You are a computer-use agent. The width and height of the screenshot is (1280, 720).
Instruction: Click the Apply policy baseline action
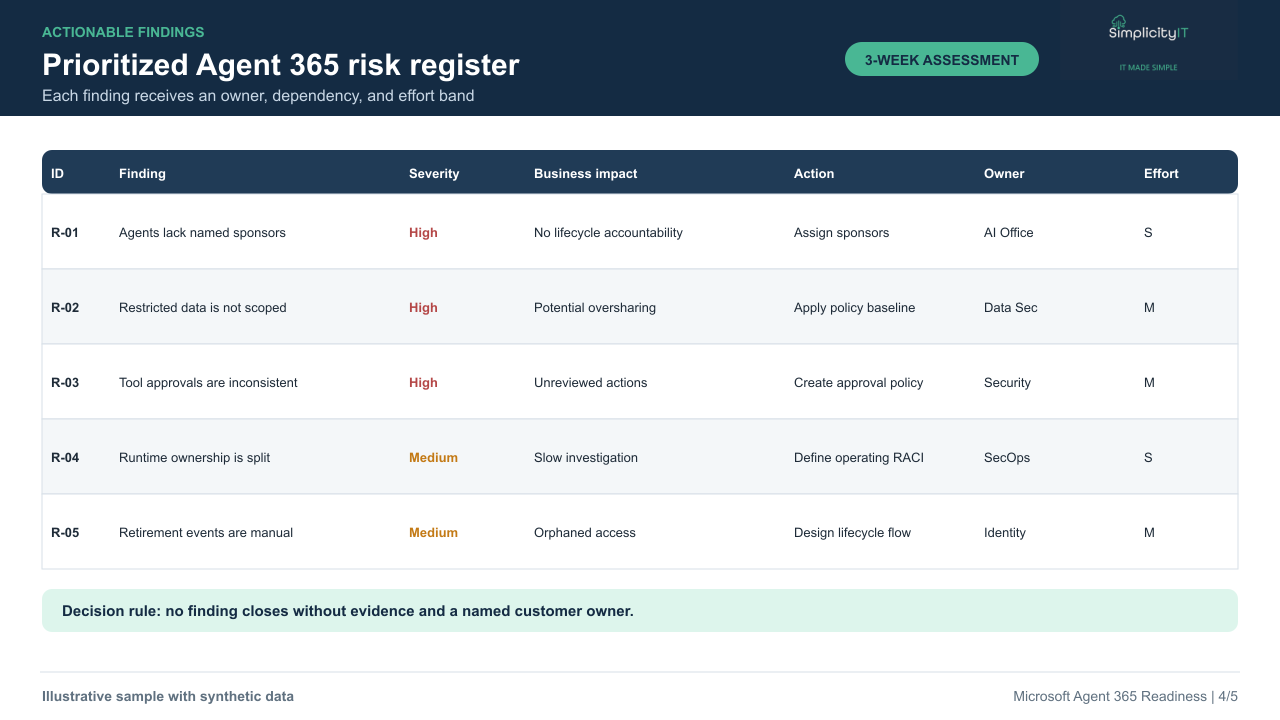click(x=854, y=307)
